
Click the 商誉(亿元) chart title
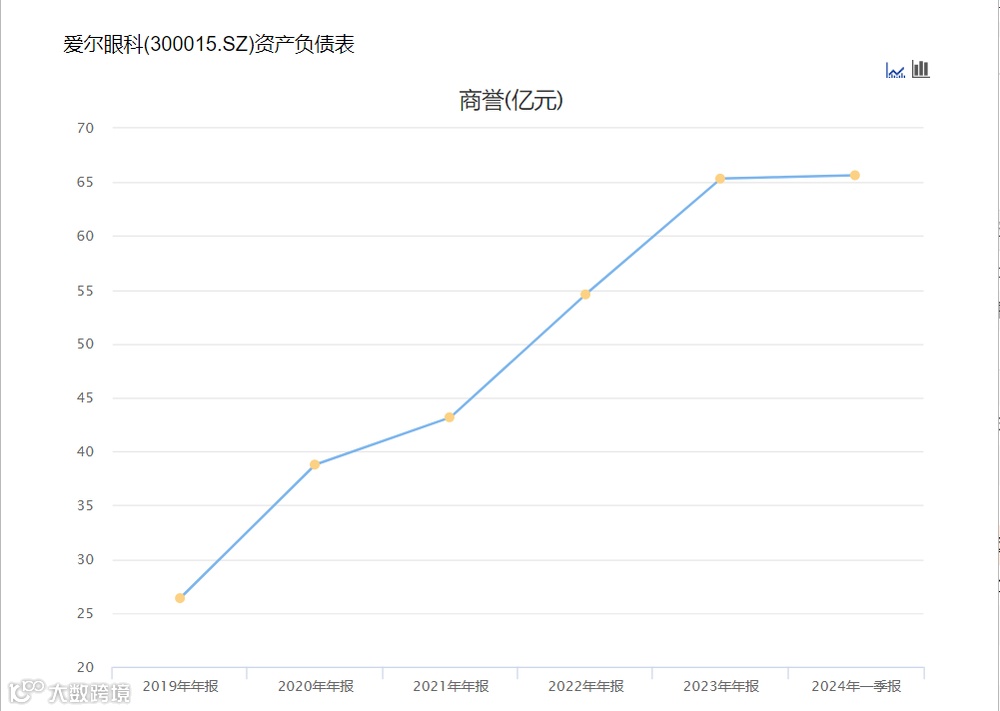click(x=511, y=101)
